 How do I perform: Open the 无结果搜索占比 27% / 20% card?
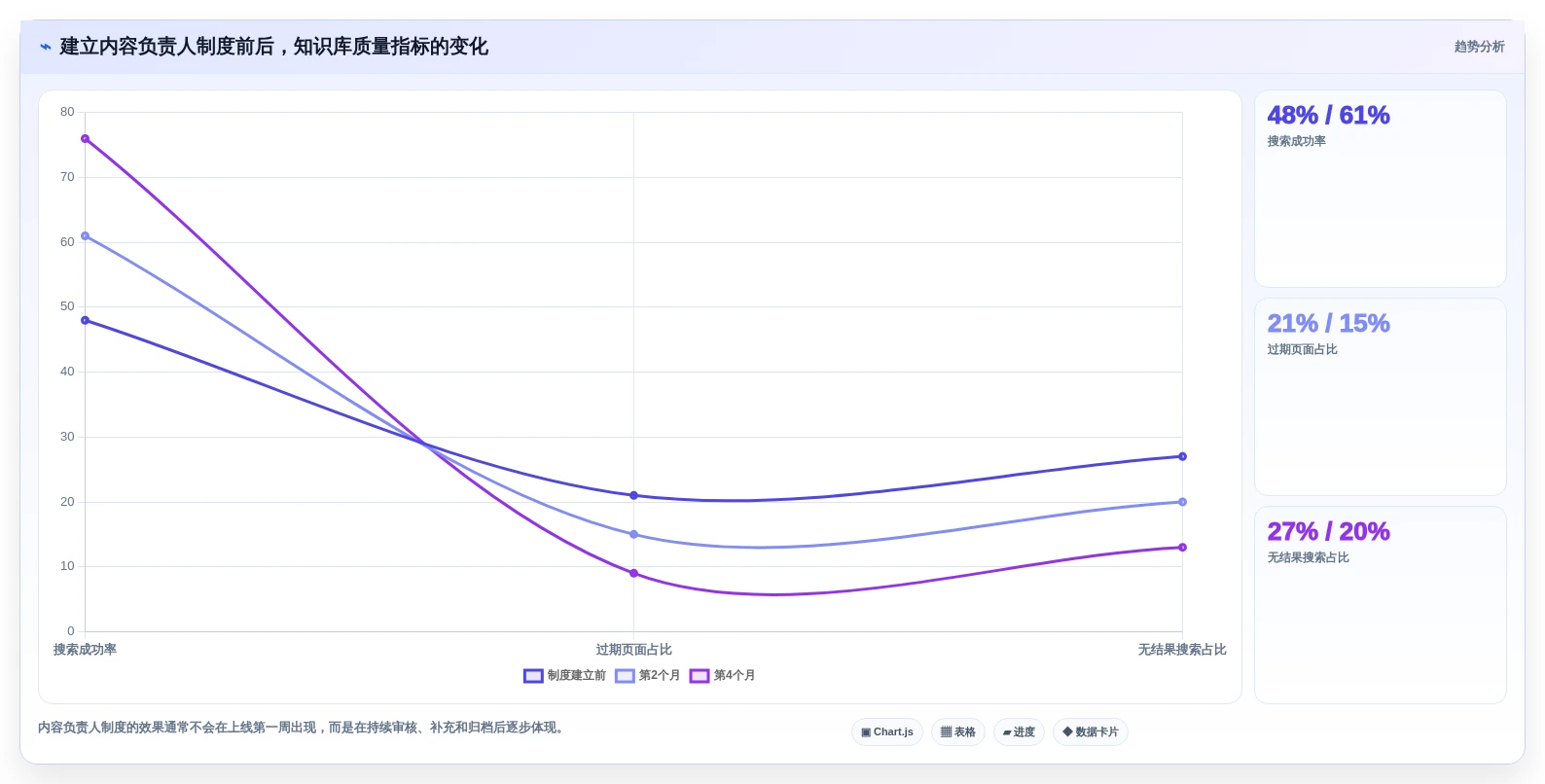(x=1381, y=605)
